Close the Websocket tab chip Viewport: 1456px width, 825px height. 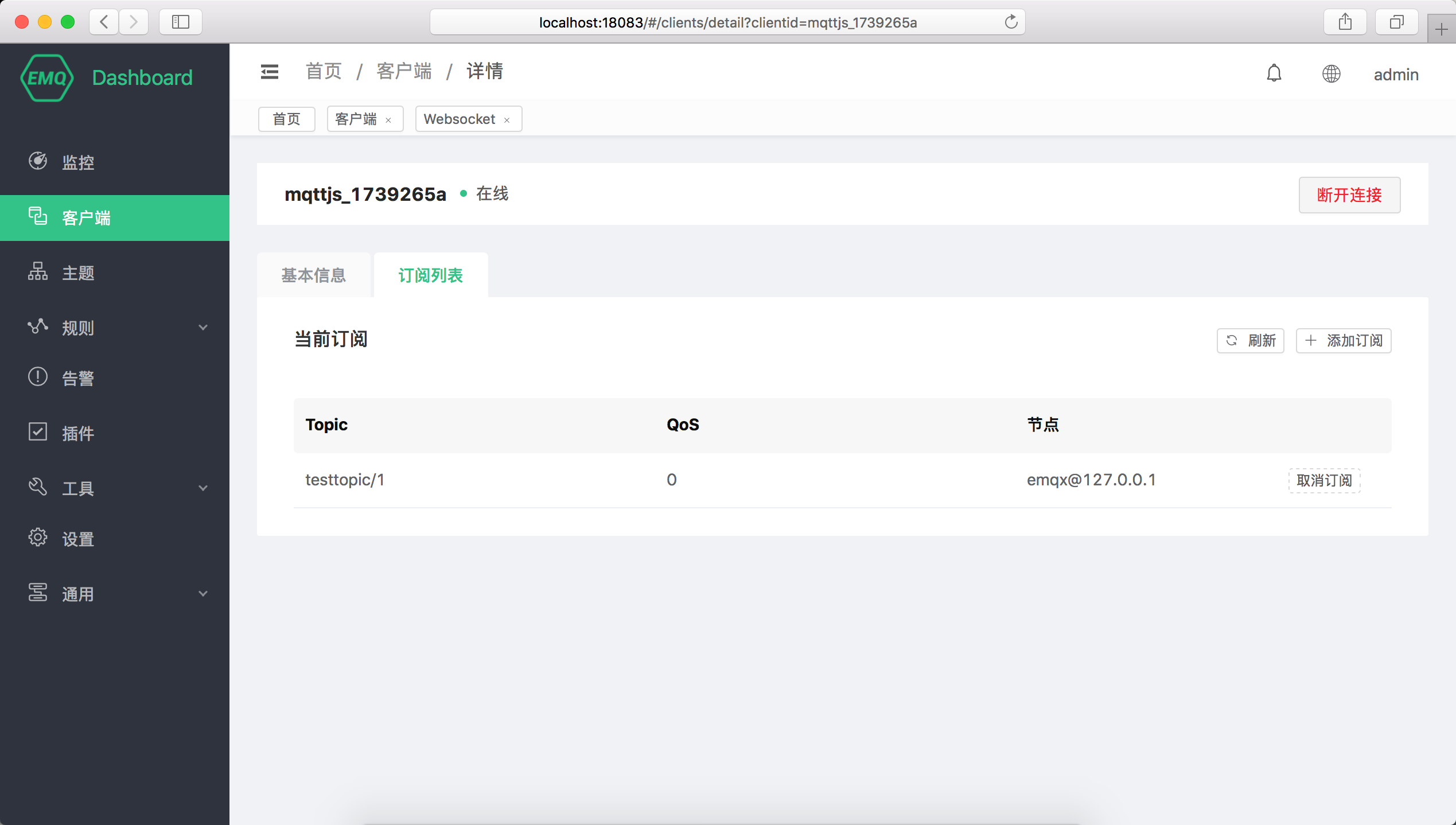(507, 119)
